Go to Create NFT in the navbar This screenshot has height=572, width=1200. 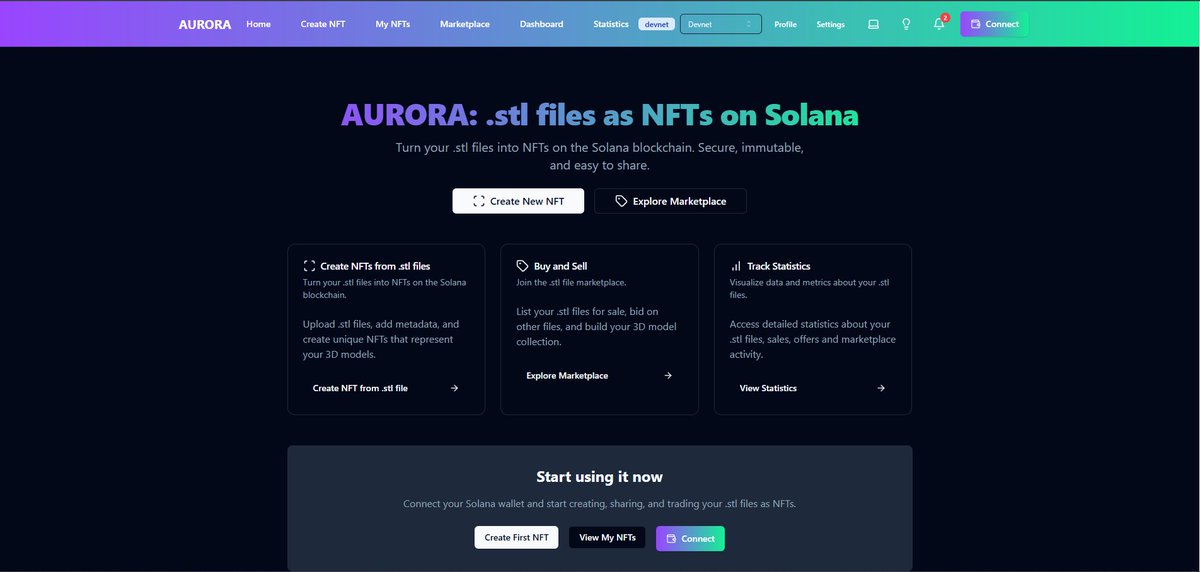click(x=323, y=24)
